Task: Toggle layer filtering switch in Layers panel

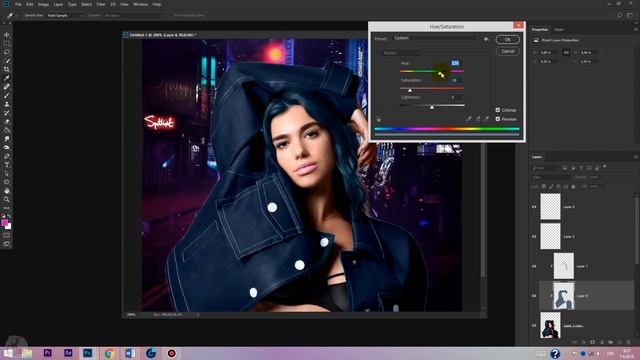Action: pos(604,167)
